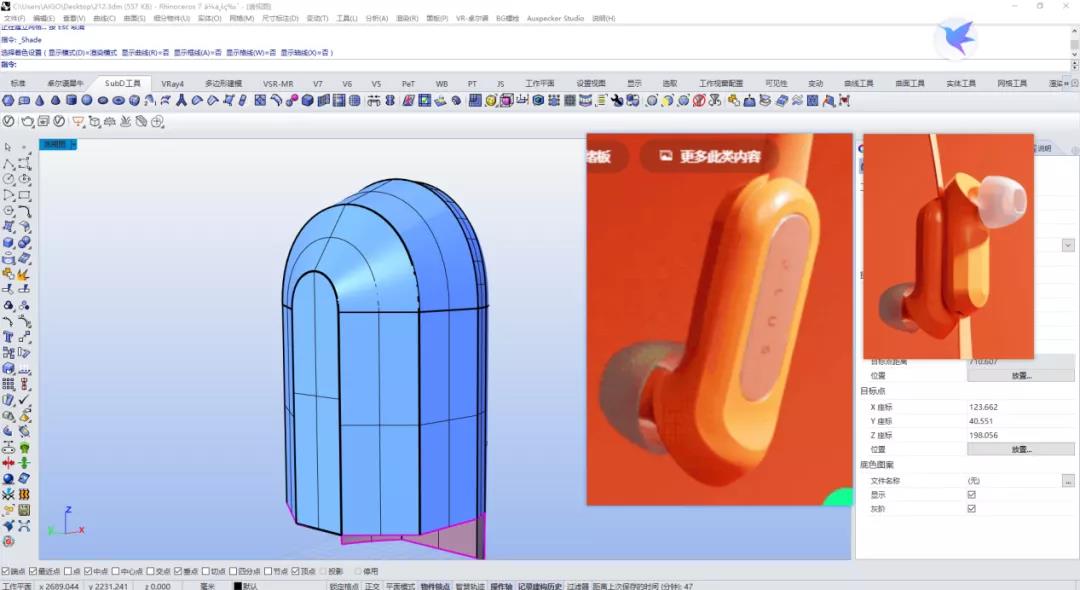Image resolution: width=1080 pixels, height=590 pixels.
Task: Select the SubD torus primitive icon
Action: click(118, 101)
